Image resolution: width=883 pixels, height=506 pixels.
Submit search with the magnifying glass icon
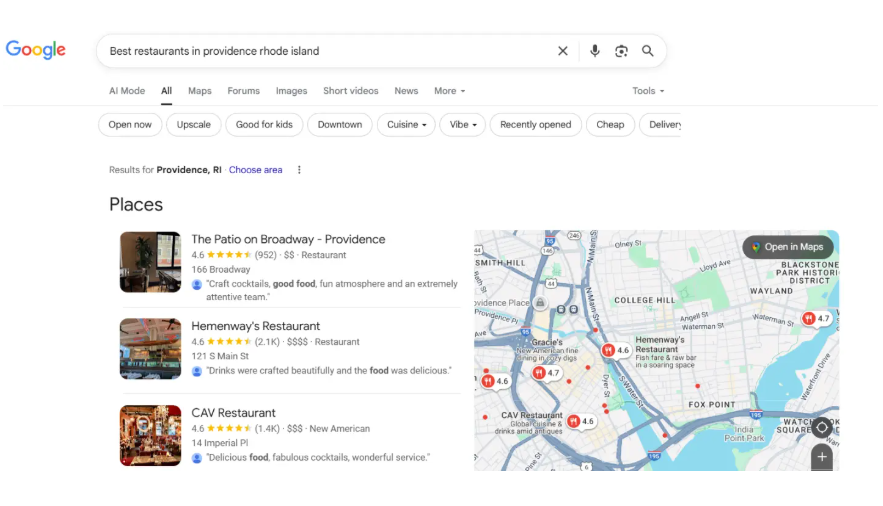648,51
